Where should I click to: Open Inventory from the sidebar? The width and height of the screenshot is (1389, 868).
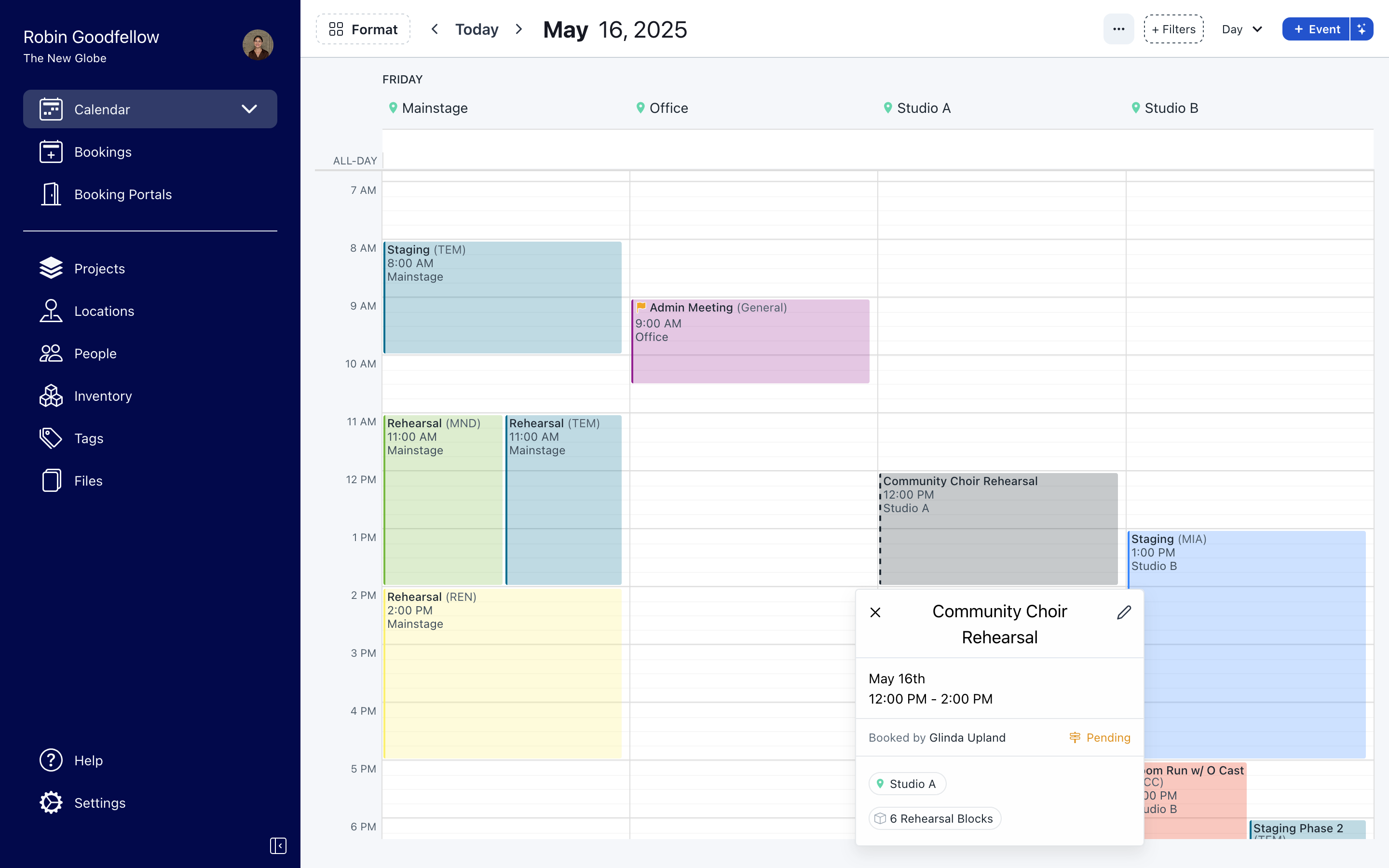[x=103, y=396]
